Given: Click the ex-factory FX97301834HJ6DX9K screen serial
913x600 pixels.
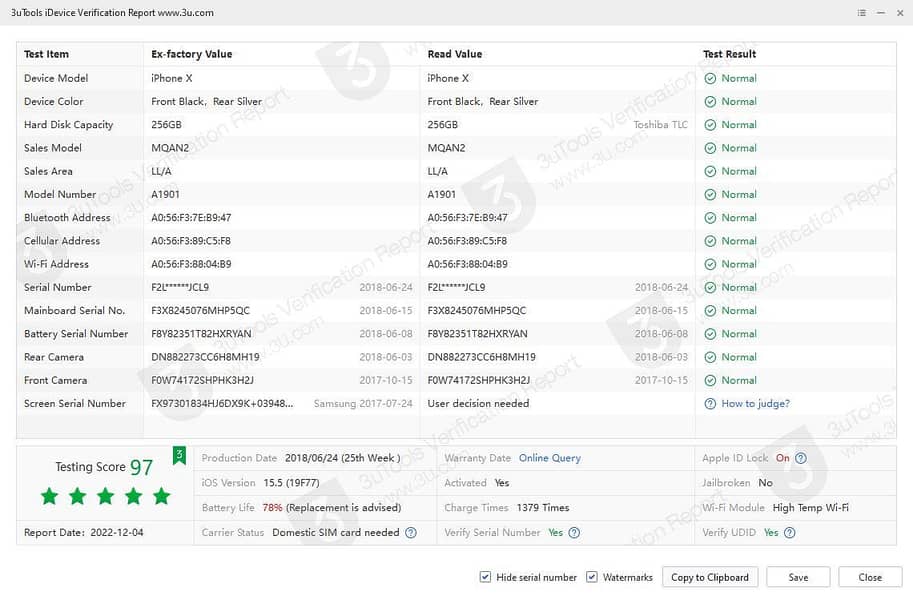Looking at the screenshot, I should [x=222, y=404].
